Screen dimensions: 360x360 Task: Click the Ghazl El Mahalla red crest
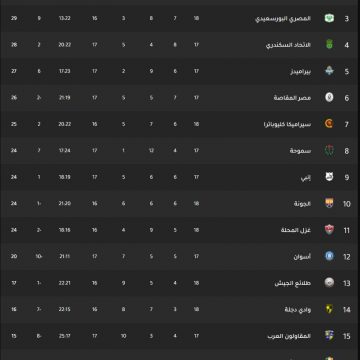click(329, 230)
